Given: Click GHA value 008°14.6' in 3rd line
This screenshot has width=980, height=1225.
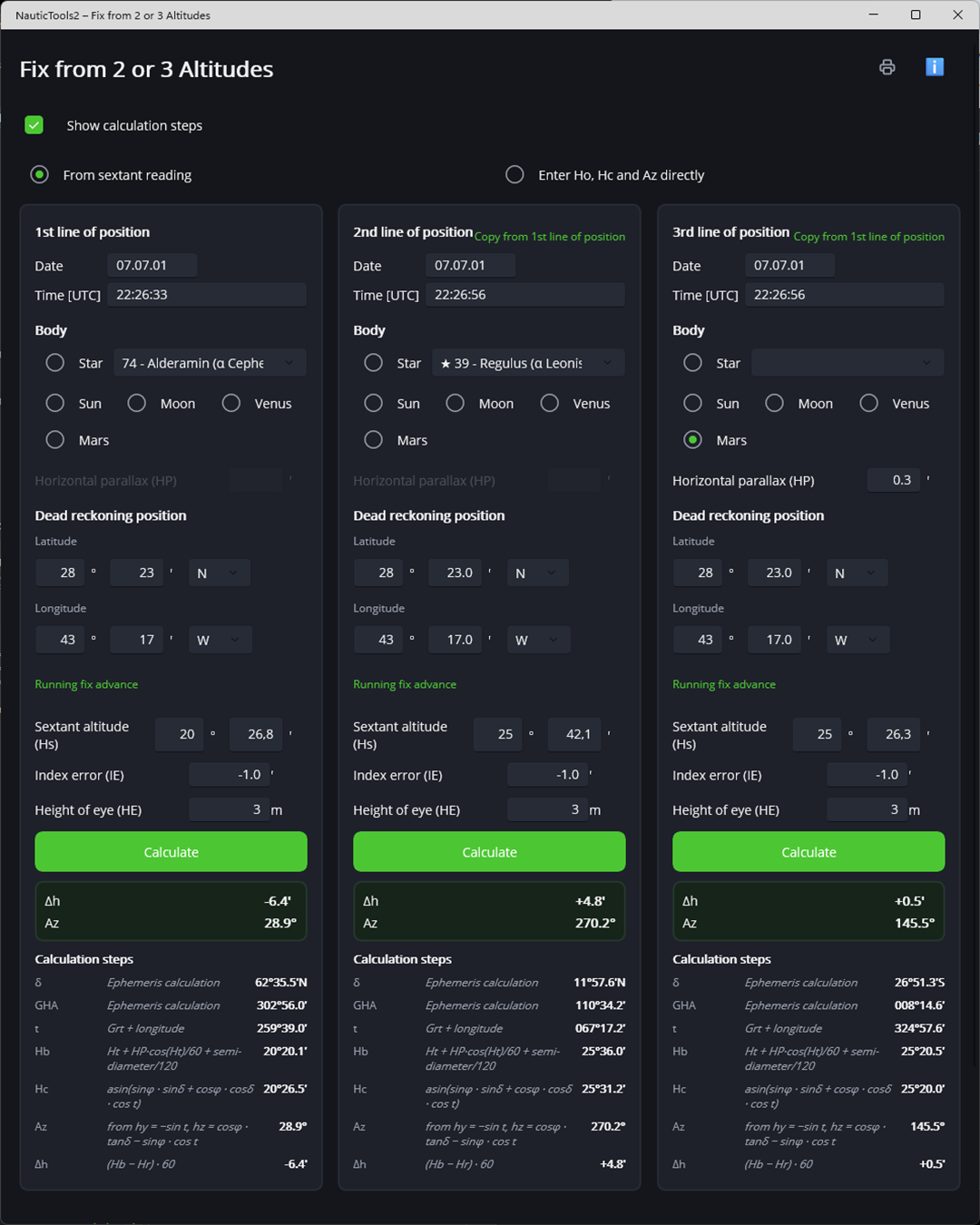Looking at the screenshot, I should click(919, 1005).
